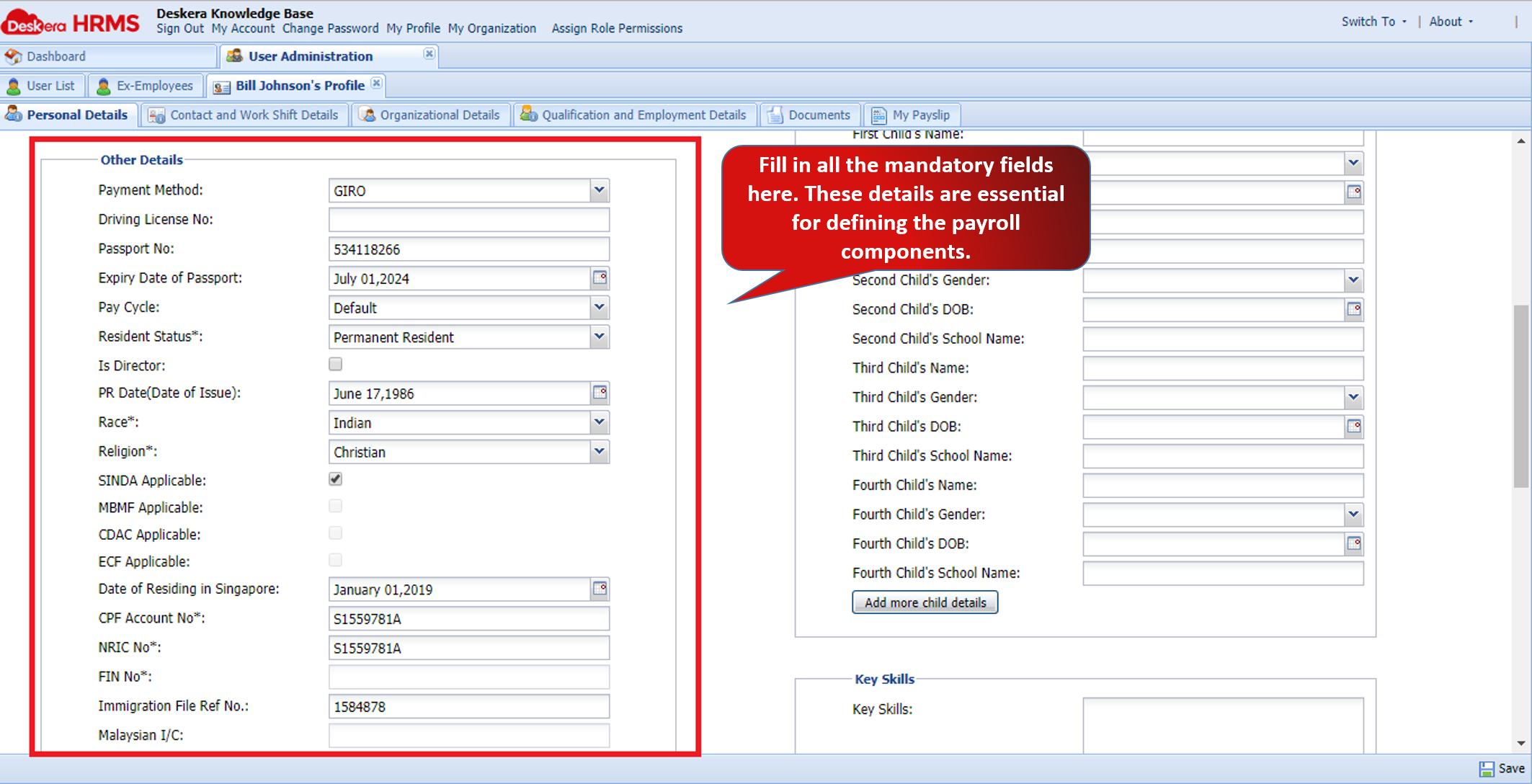Viewport: 1532px width, 784px height.
Task: Expand Third Child's Gender dropdown
Action: tap(1354, 397)
